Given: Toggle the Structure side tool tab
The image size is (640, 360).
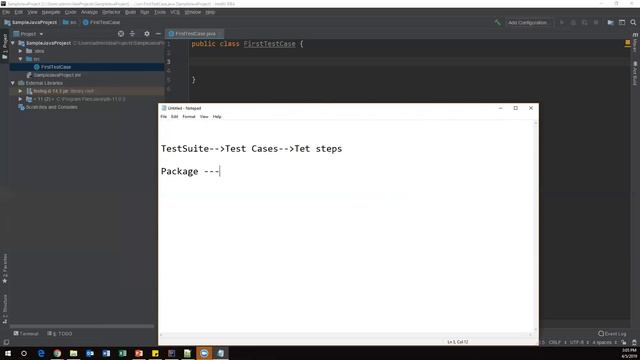Looking at the screenshot, I should point(4,309).
